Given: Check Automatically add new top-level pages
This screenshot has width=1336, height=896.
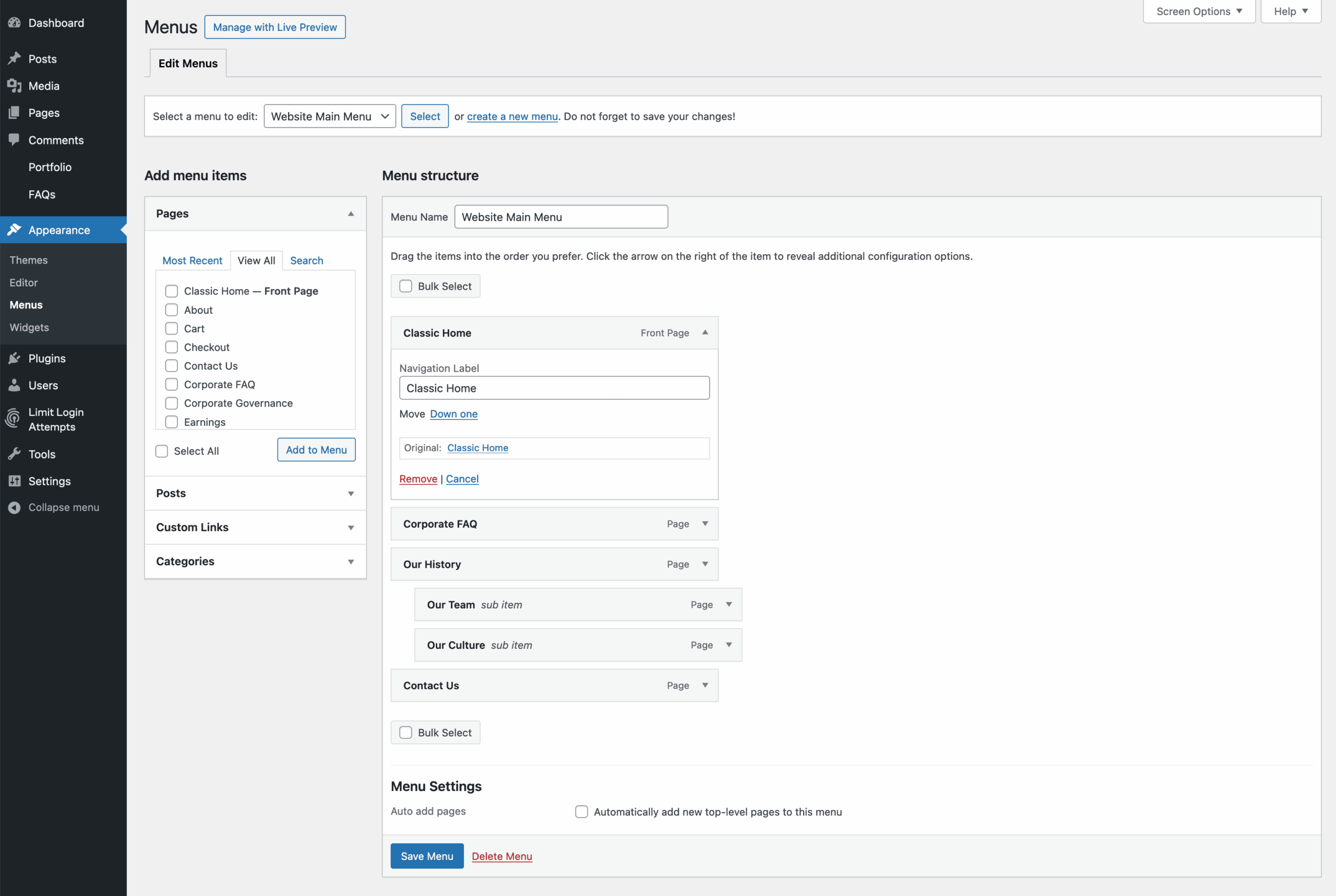Looking at the screenshot, I should tap(581, 811).
